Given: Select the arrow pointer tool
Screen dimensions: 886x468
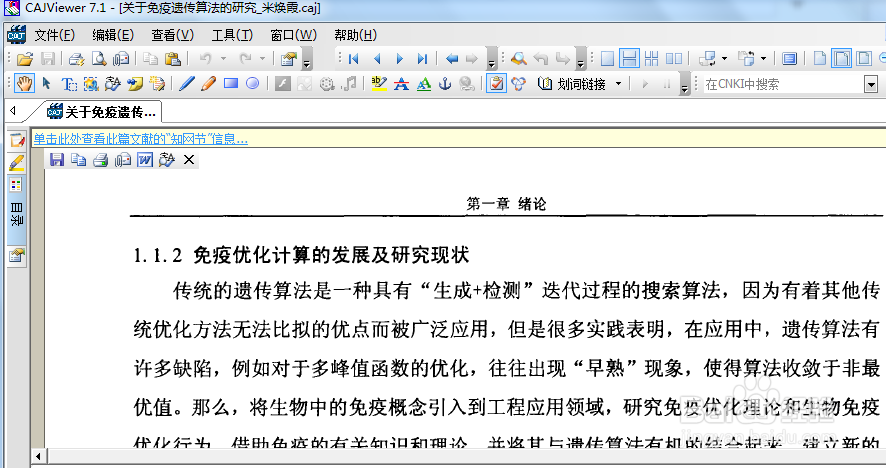Looking at the screenshot, I should [47, 84].
